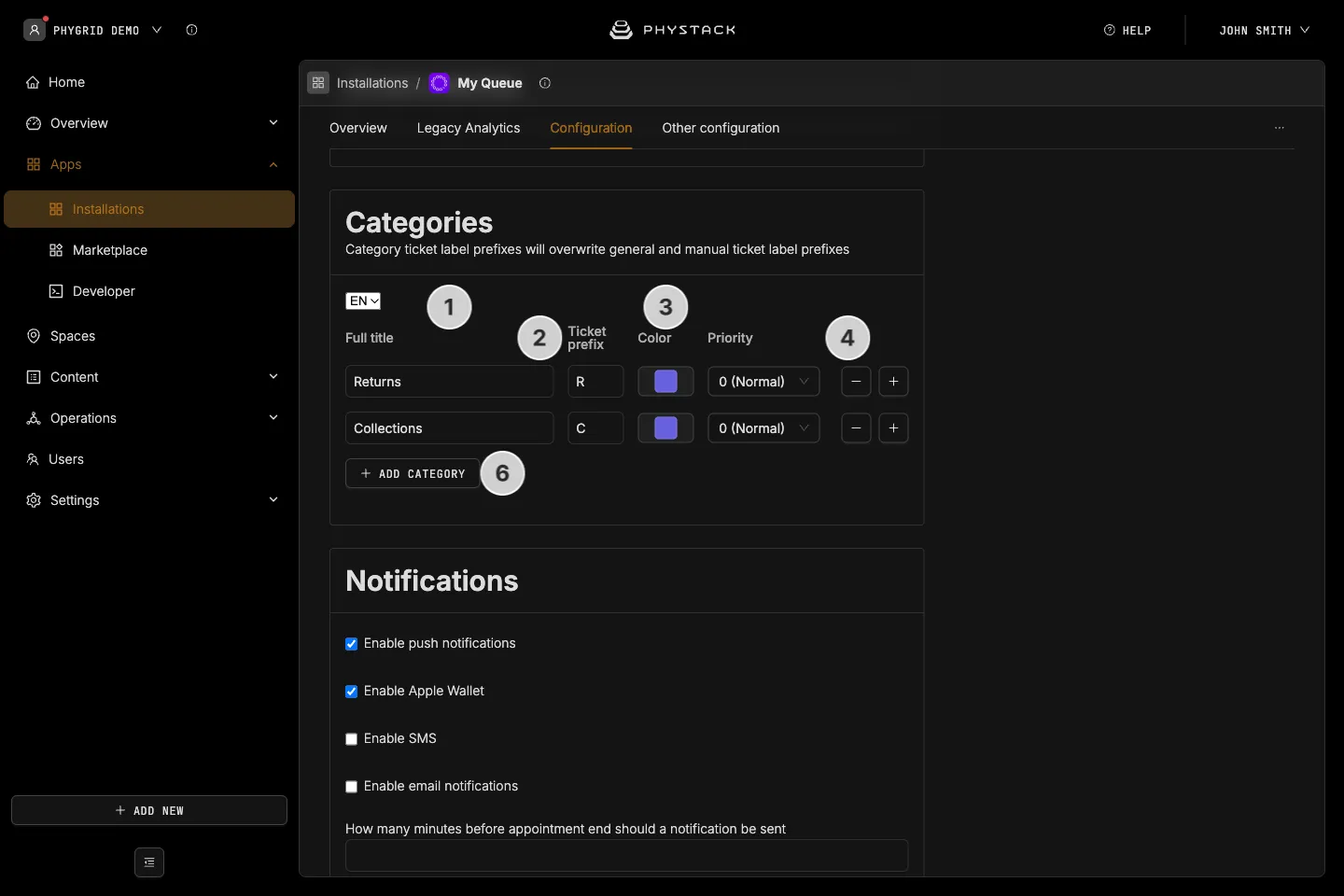Pick color swatch for Returns category

tap(665, 382)
